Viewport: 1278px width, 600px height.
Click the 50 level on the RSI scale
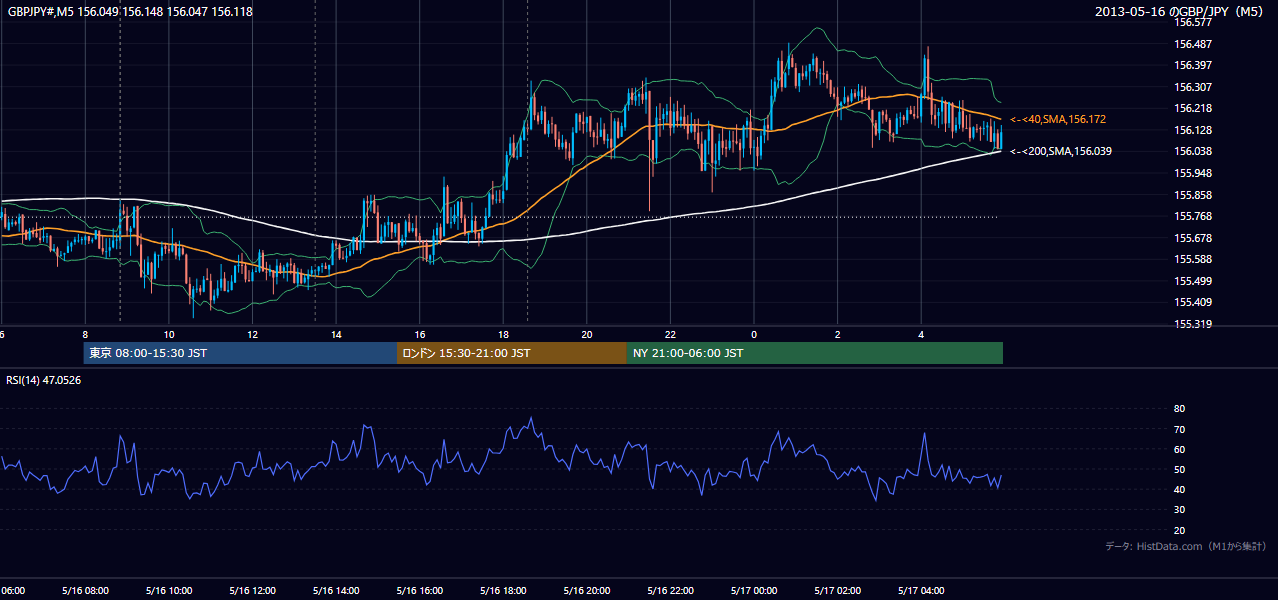point(1179,469)
